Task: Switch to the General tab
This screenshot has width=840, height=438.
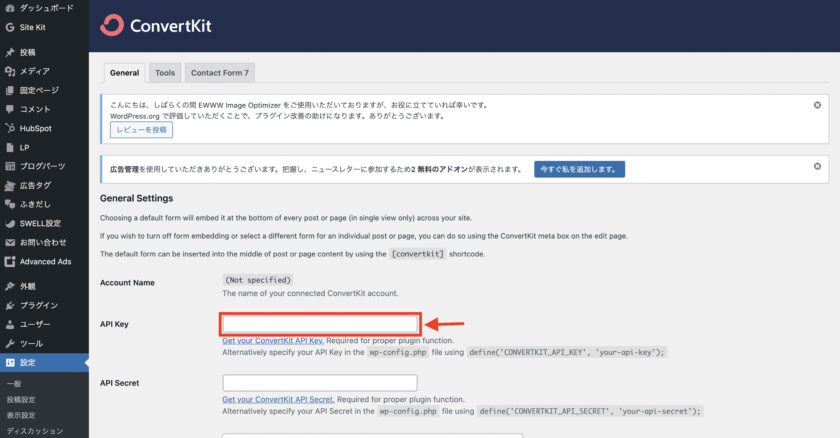Action: 124,73
